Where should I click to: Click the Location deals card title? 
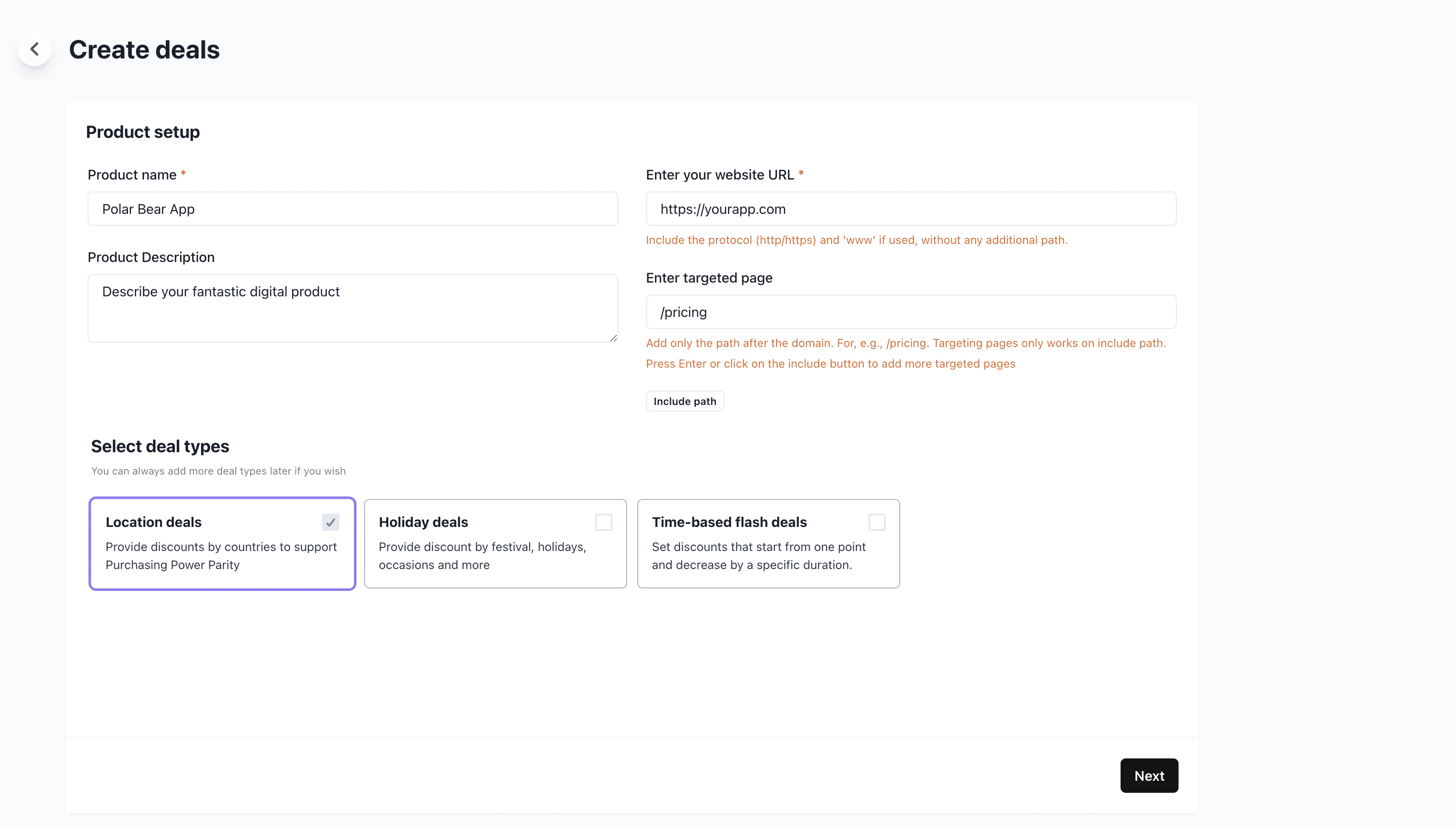[154, 522]
